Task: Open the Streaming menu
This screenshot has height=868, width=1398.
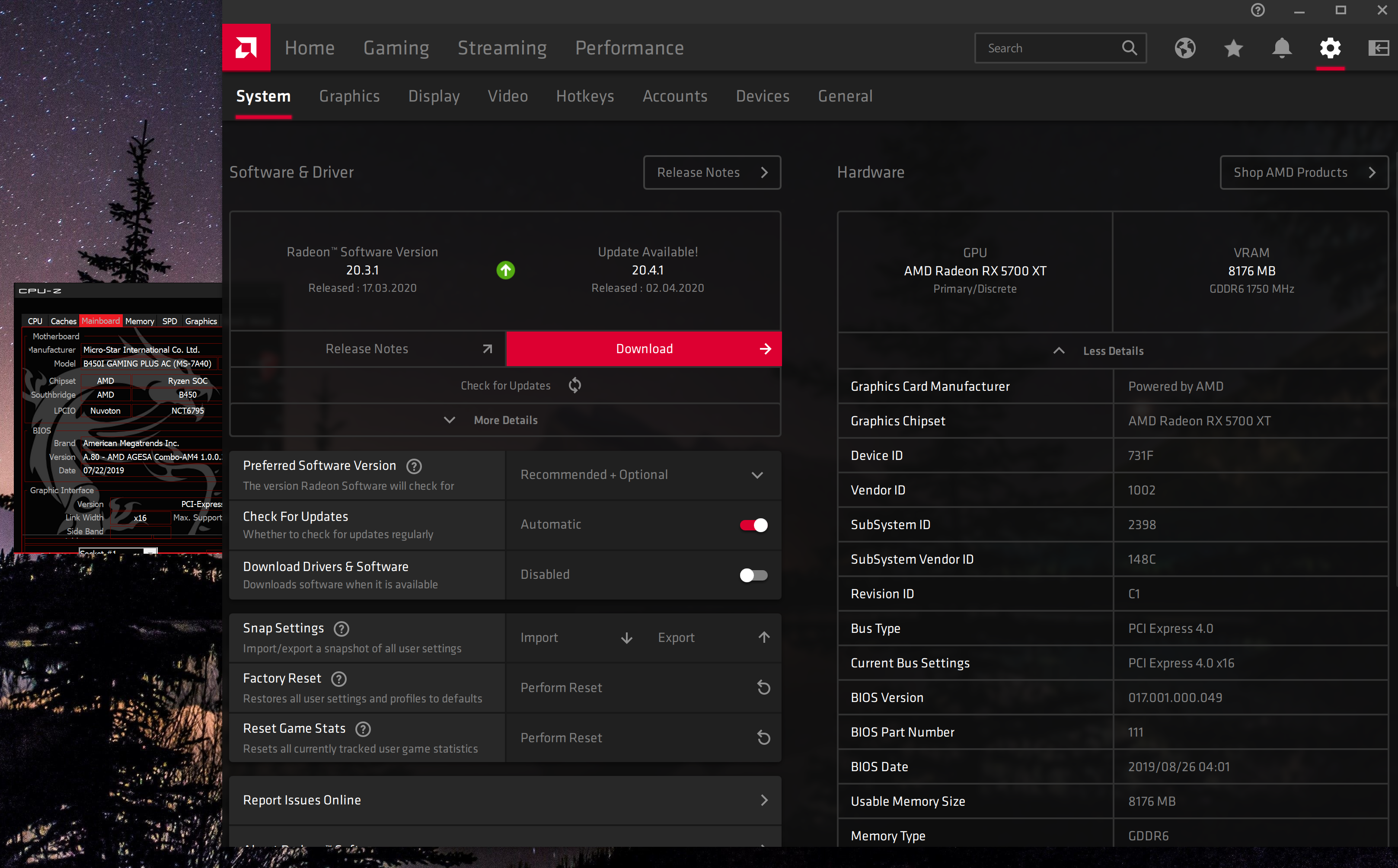Action: pos(502,48)
